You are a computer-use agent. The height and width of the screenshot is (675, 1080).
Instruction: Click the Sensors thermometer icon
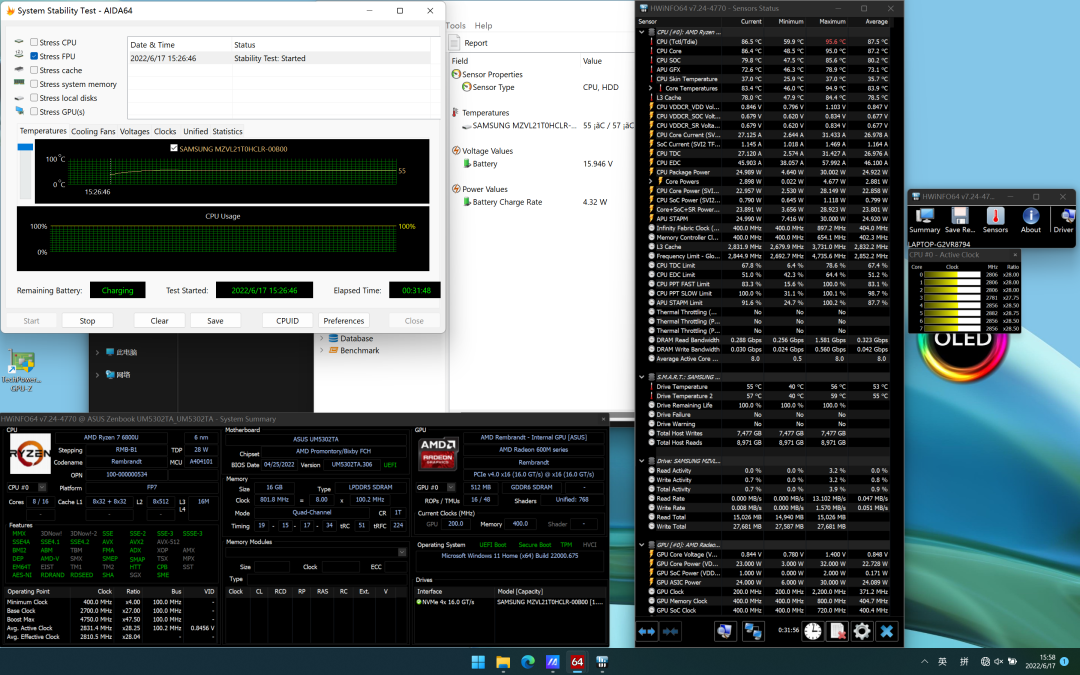[995, 217]
